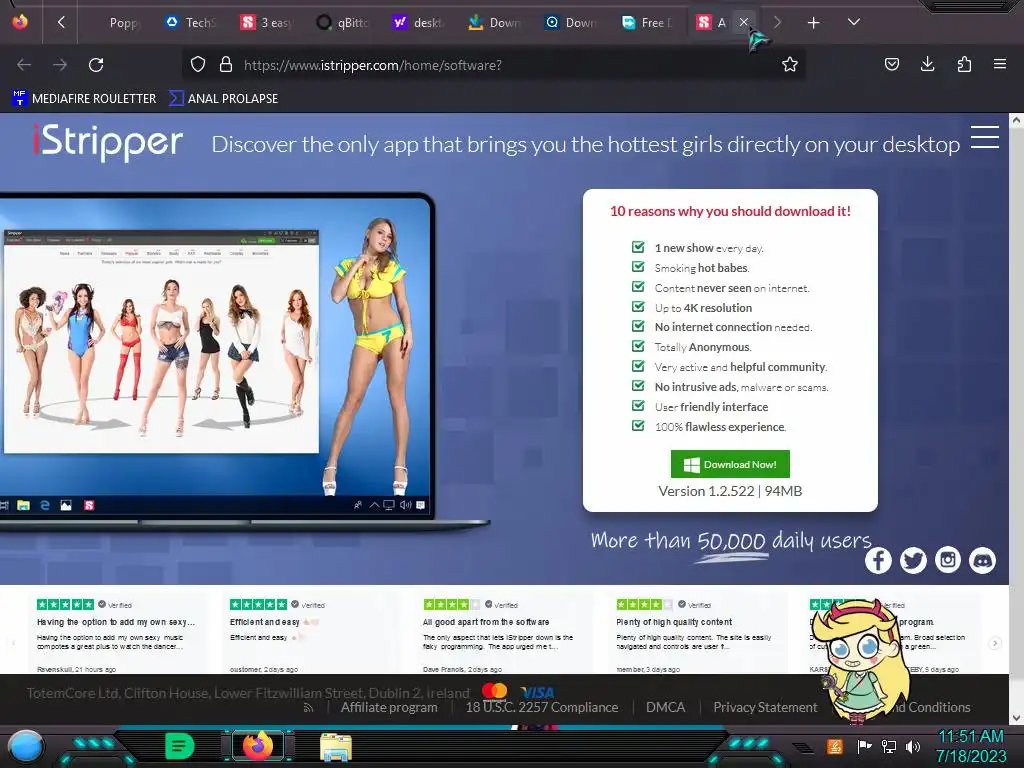This screenshot has width=1024, height=768.
Task: Open the Start menu orb
Action: pos(26,747)
